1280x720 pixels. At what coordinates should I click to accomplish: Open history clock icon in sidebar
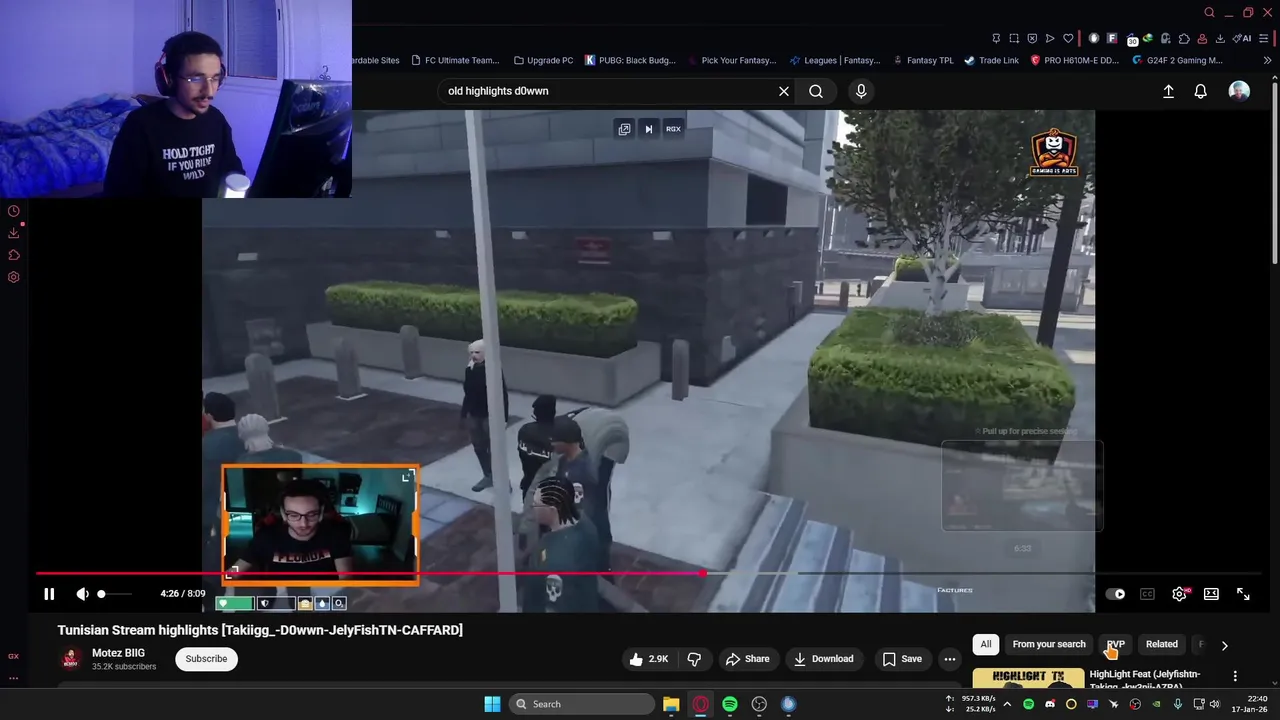[14, 211]
